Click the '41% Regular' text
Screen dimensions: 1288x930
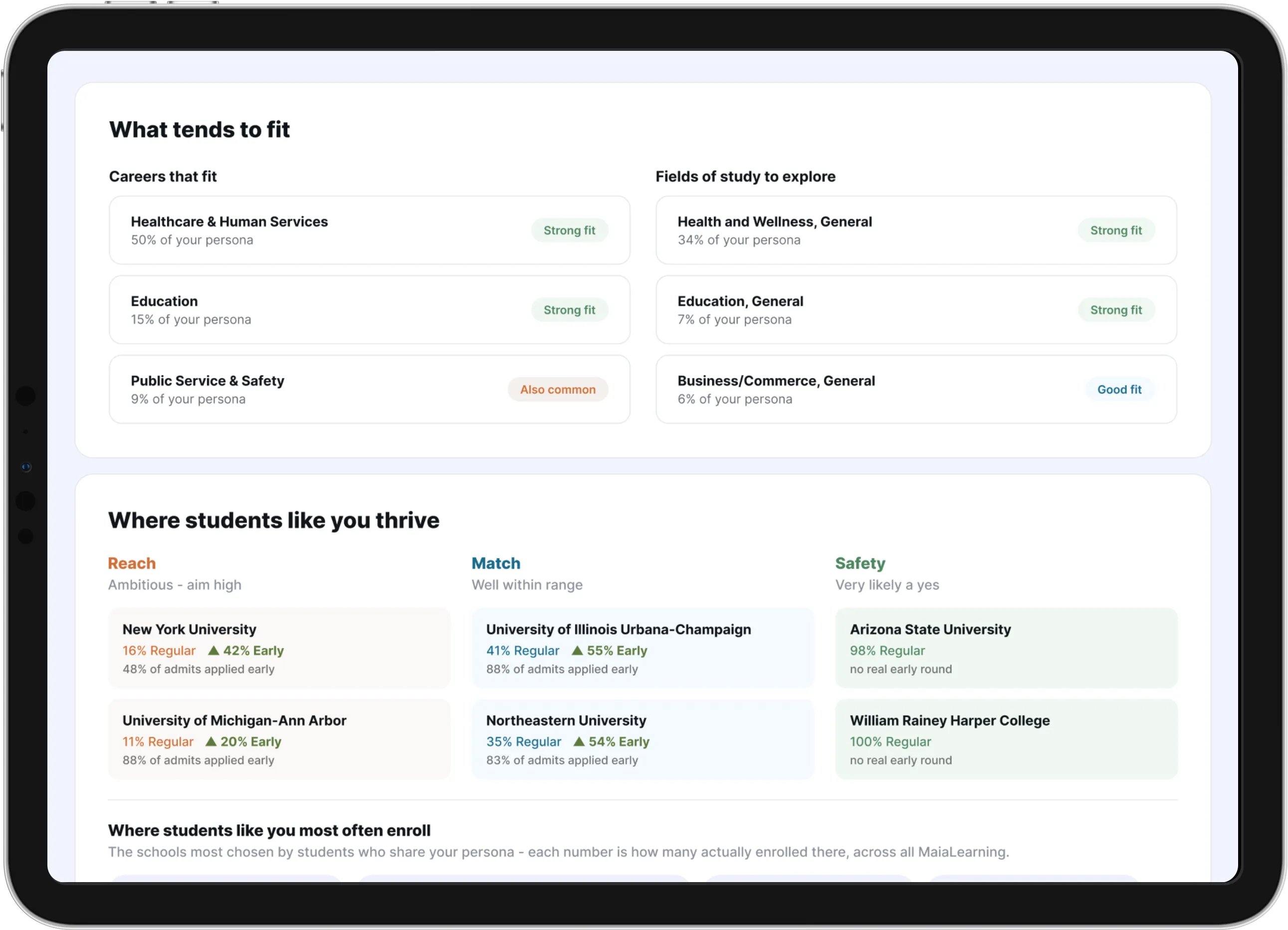point(522,651)
